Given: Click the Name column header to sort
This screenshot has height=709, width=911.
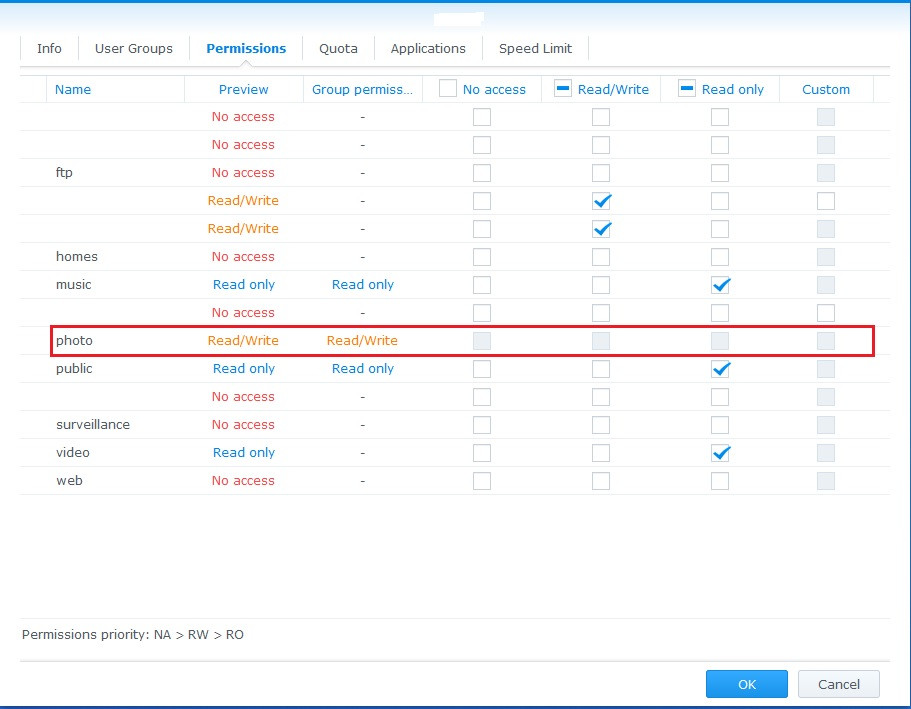Looking at the screenshot, I should (x=73, y=89).
